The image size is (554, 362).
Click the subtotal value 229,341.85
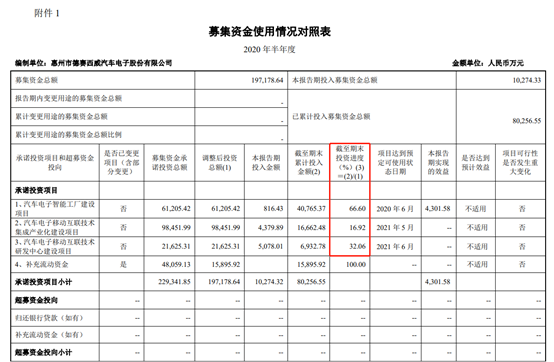point(174,282)
